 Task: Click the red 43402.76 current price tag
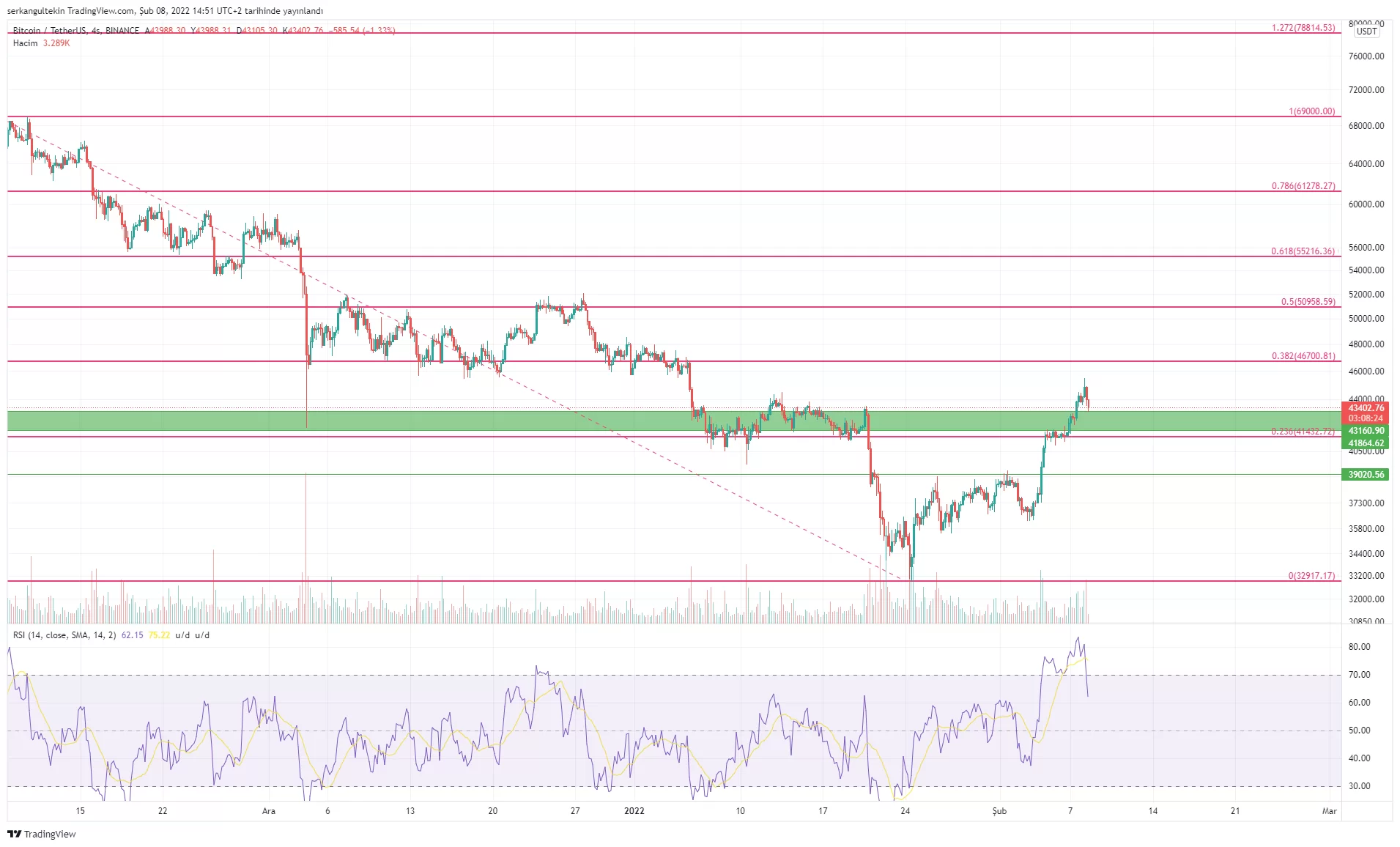click(1366, 408)
